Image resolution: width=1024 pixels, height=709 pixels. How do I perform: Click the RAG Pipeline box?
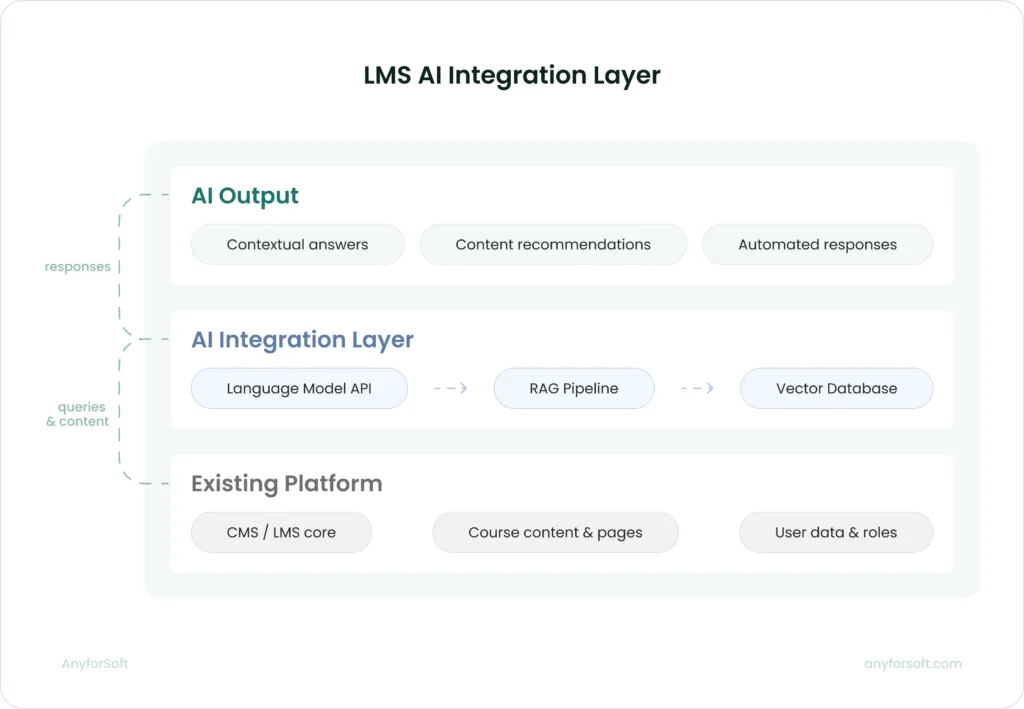[x=573, y=388]
